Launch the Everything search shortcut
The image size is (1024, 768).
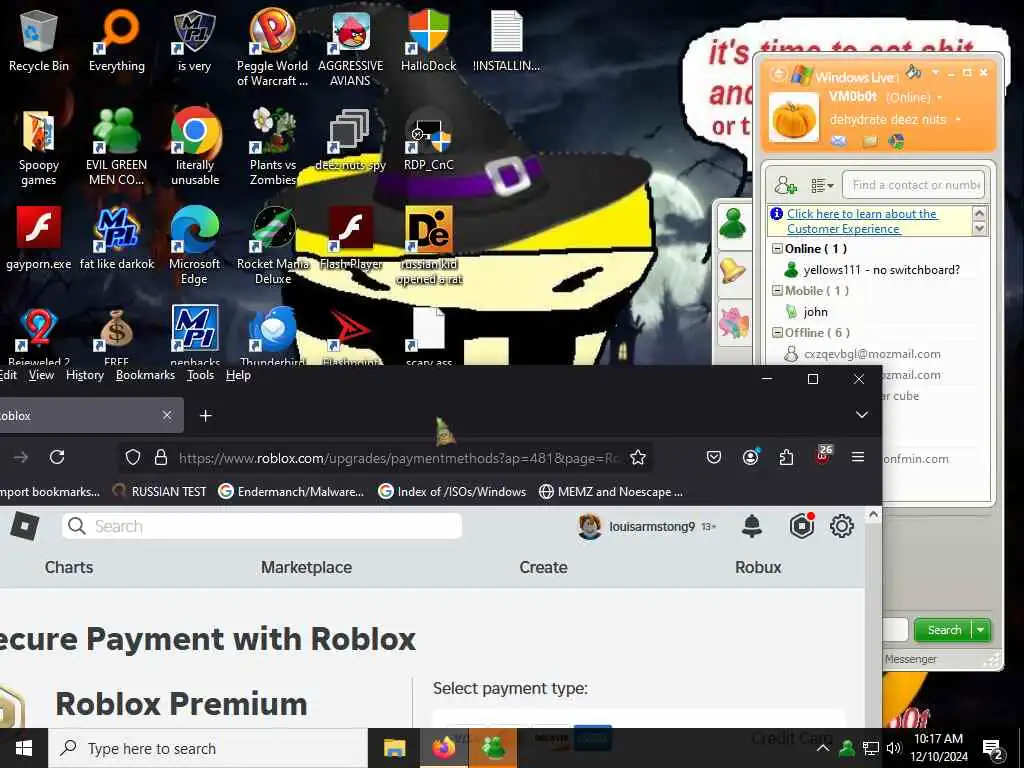tap(117, 40)
